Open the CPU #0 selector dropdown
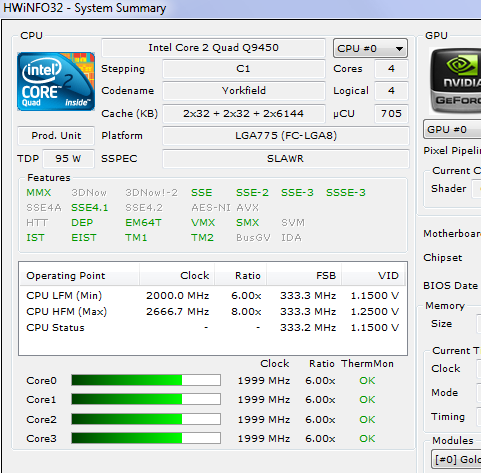The height and width of the screenshot is (473, 481). 370,48
